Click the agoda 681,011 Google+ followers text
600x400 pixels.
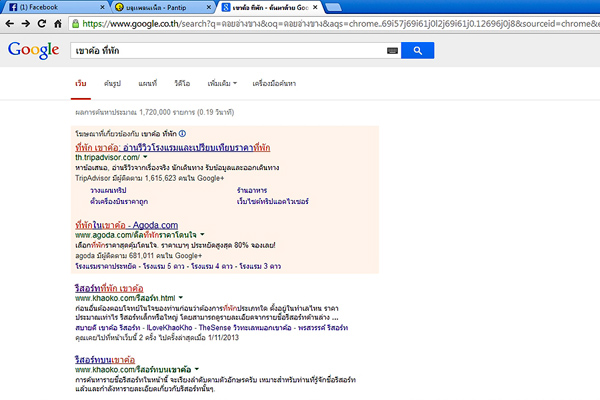coord(139,255)
